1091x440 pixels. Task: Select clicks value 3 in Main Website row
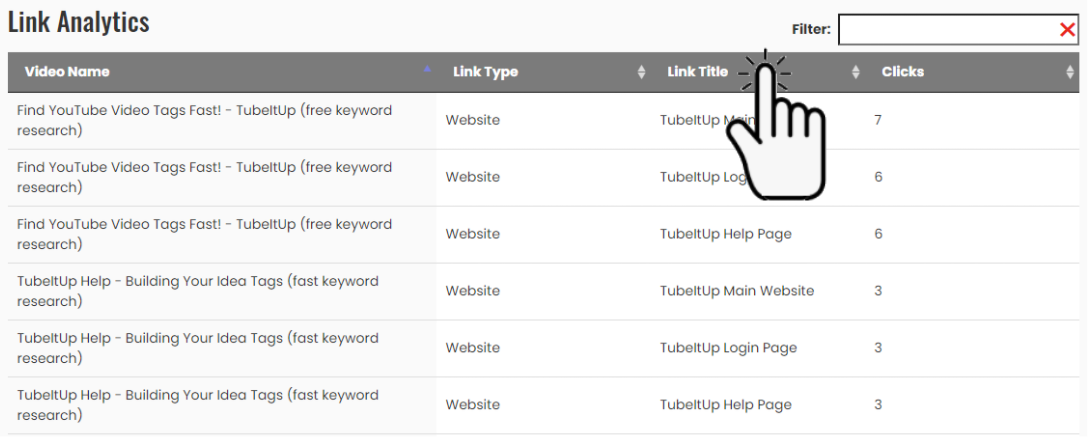(878, 291)
